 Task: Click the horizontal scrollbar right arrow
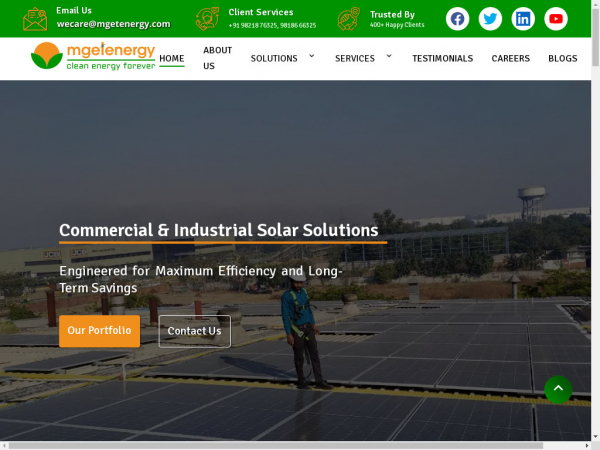587,446
